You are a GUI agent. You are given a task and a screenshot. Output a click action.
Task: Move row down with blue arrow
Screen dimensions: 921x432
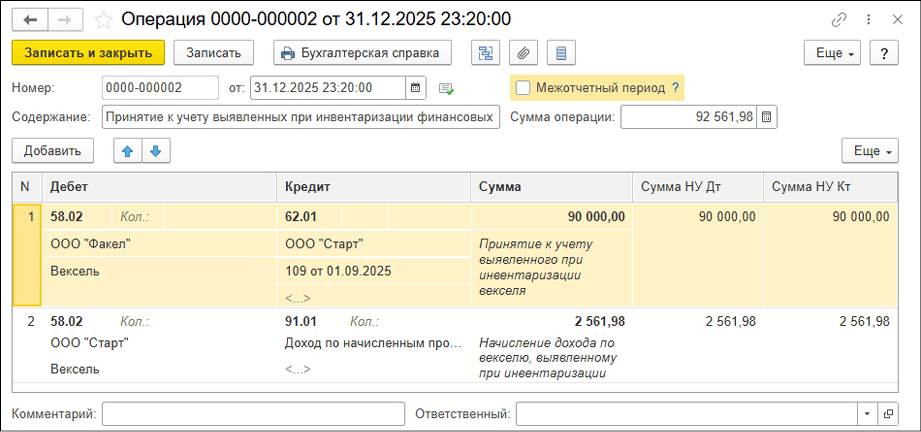pyautogui.click(x=154, y=151)
